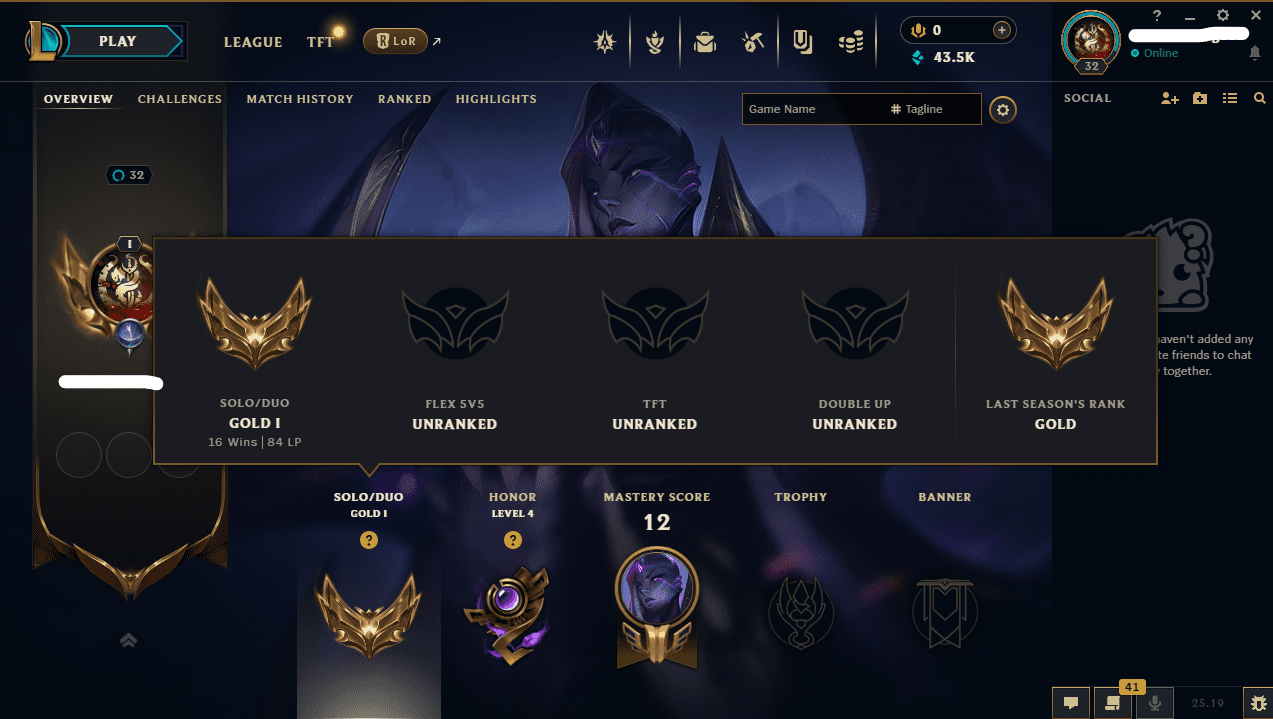Open the Loot crafting hammer icon
1273x719 pixels.
[753, 42]
